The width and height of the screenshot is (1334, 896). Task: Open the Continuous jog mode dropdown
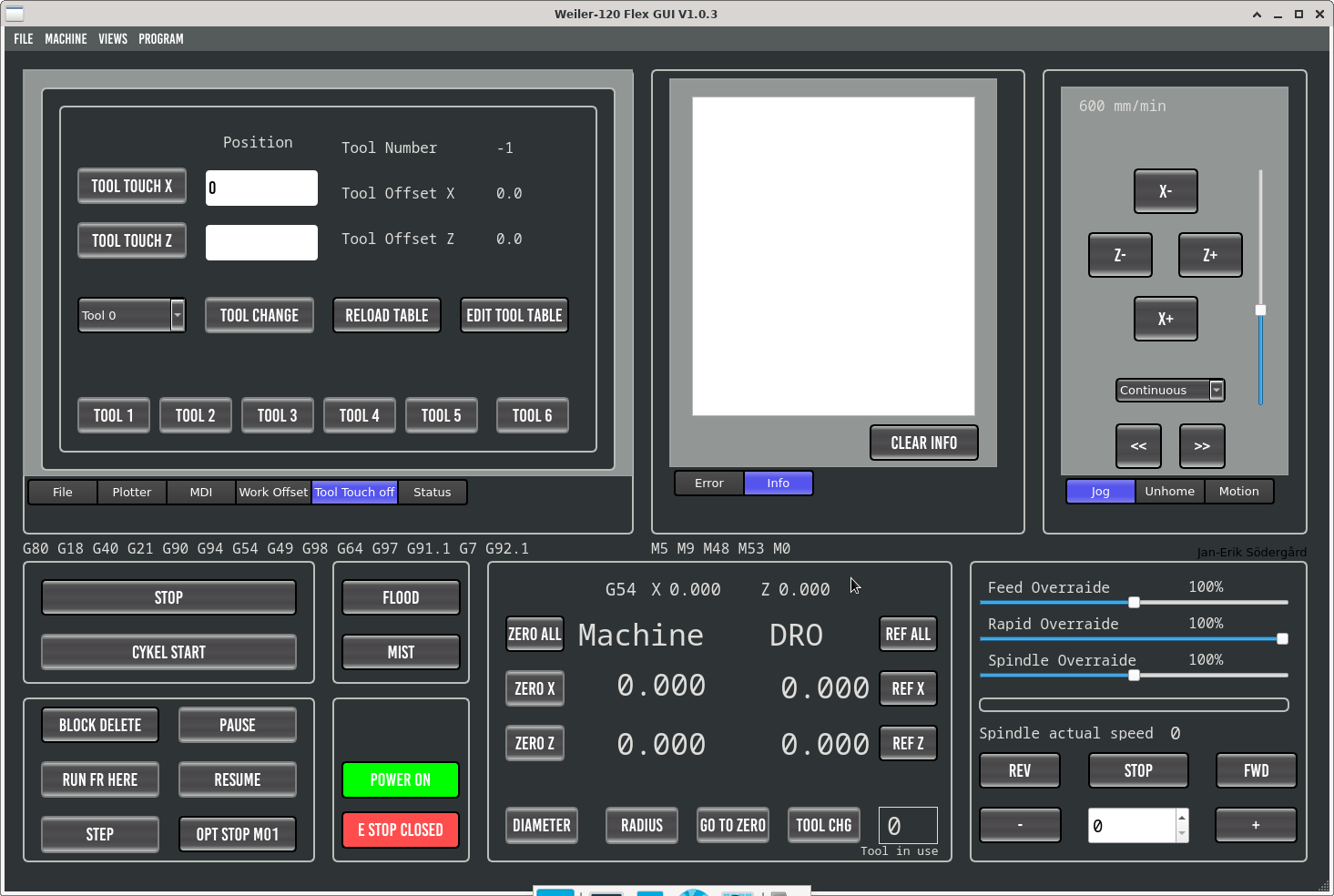[x=1170, y=390]
